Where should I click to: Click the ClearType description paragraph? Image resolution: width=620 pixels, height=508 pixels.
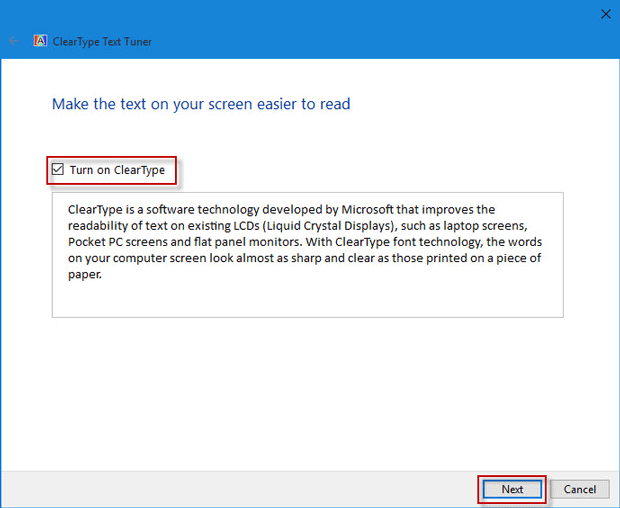click(x=304, y=242)
